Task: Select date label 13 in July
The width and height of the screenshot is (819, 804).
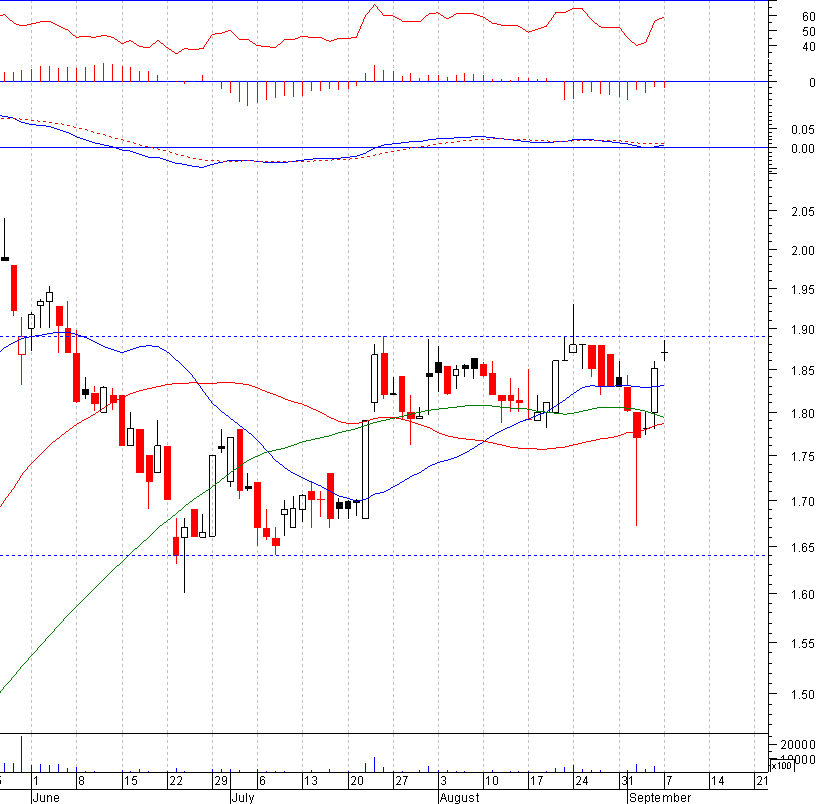Action: 310,781
